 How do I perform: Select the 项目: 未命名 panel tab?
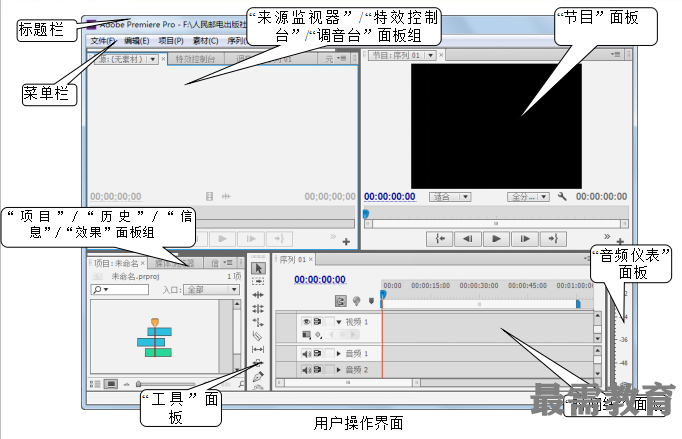click(116, 263)
